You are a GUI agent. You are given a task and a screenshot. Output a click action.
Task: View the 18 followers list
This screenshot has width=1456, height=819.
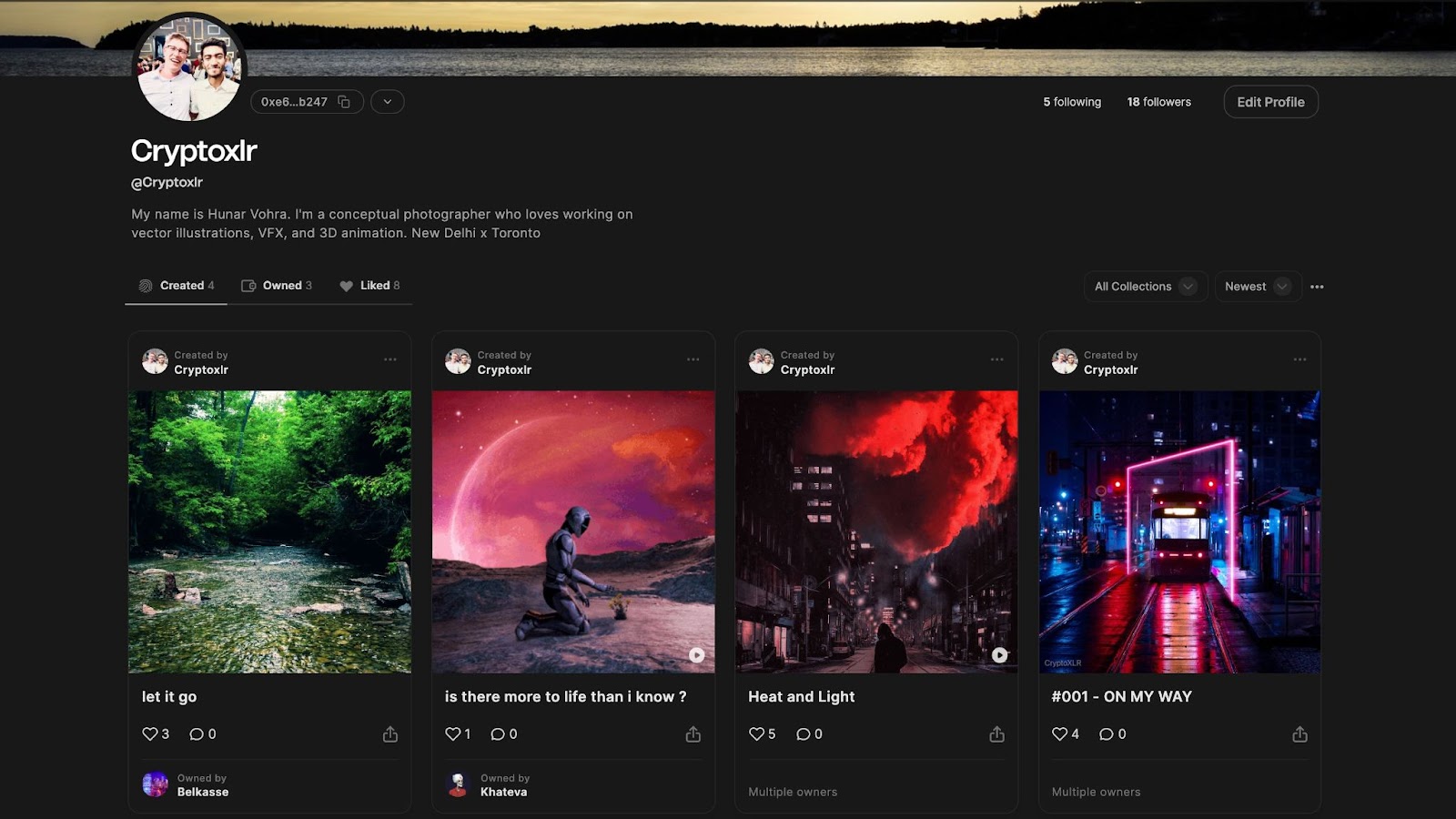[x=1158, y=102]
